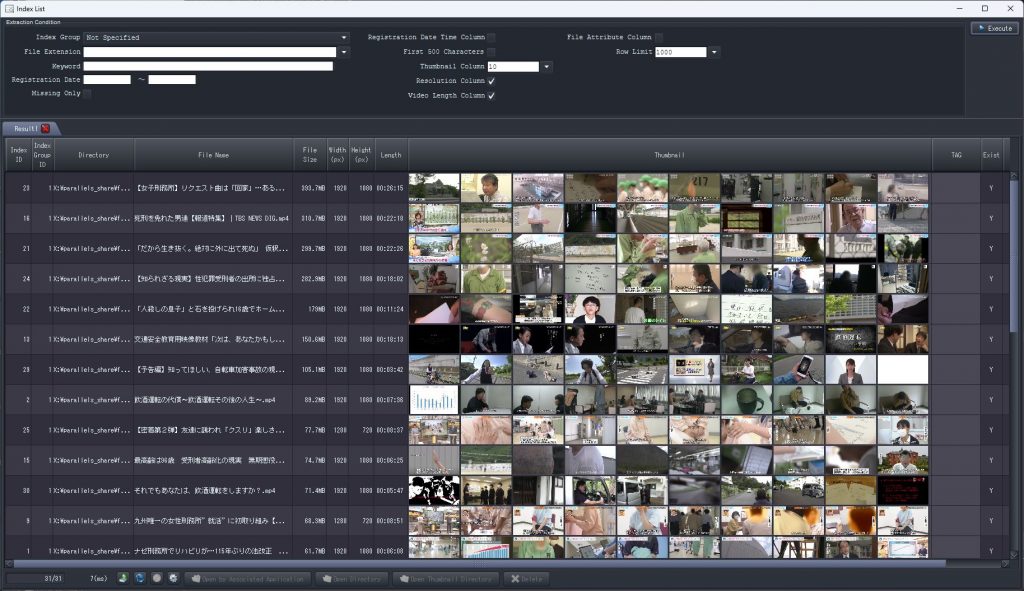1024x591 pixels.
Task: Select the Result1 tab
Action: (x=25, y=129)
